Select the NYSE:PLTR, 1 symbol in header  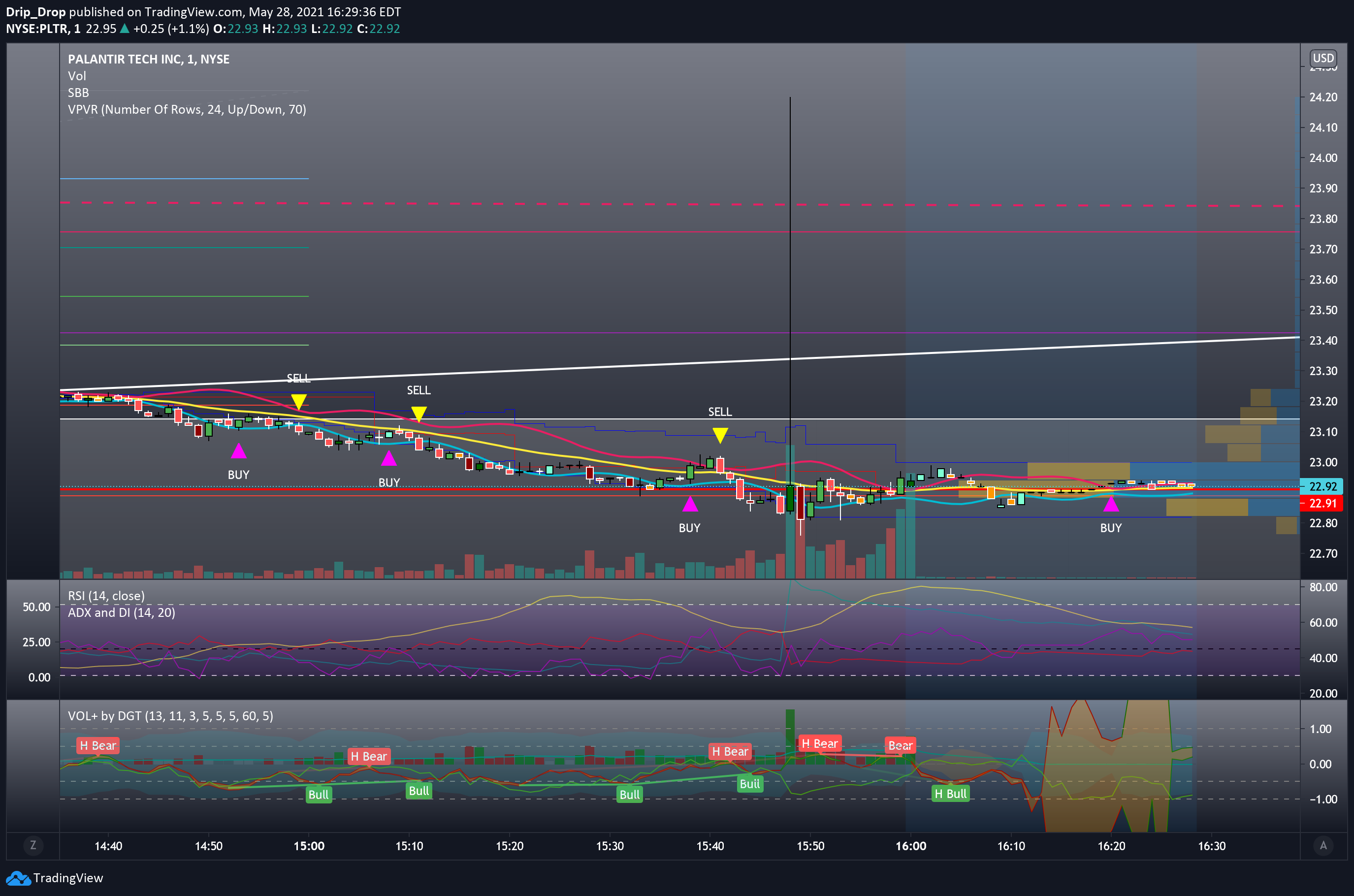[x=43, y=29]
